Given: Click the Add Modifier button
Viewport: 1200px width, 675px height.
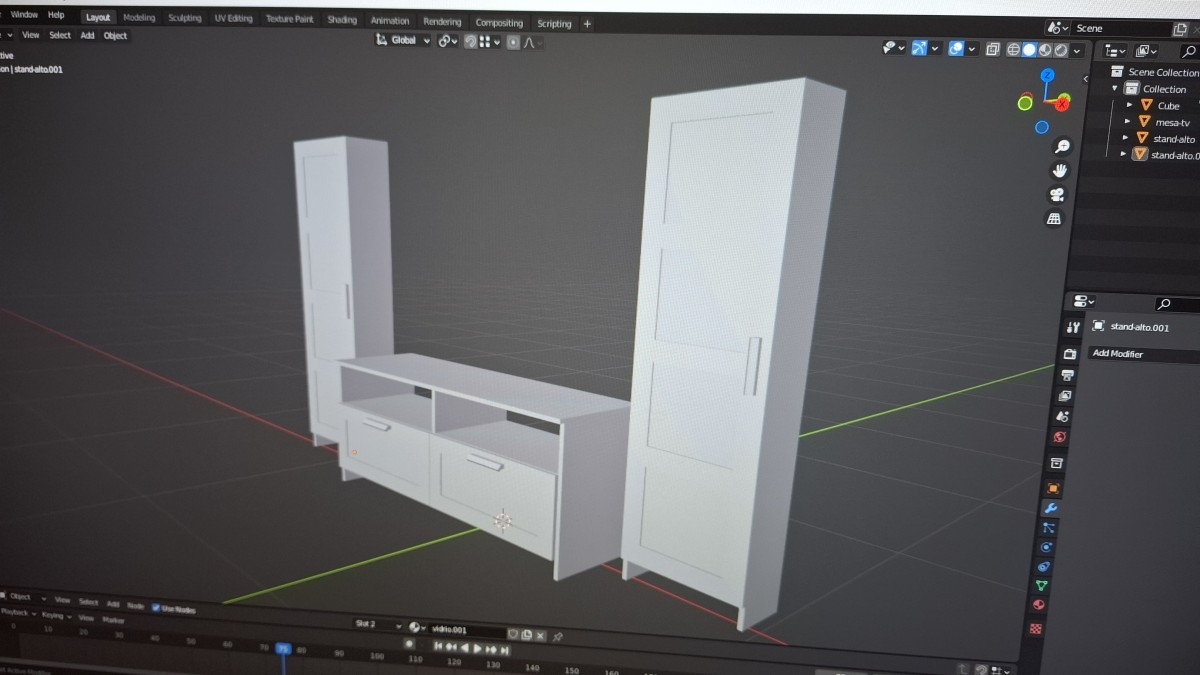Looking at the screenshot, I should [1117, 353].
